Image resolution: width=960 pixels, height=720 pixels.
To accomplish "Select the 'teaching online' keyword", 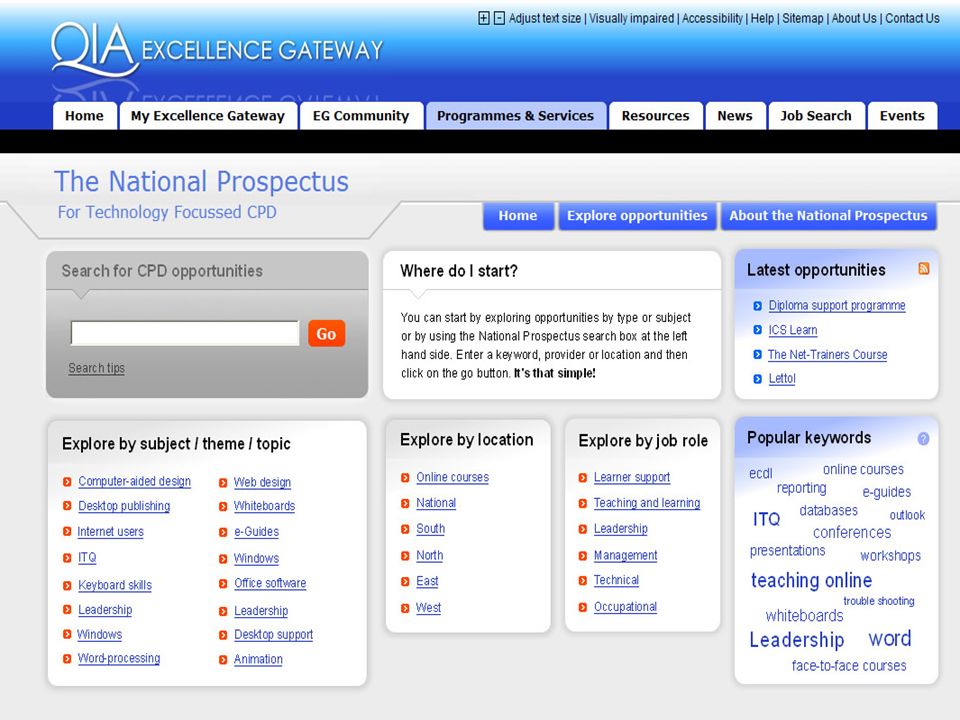I will coord(812,580).
